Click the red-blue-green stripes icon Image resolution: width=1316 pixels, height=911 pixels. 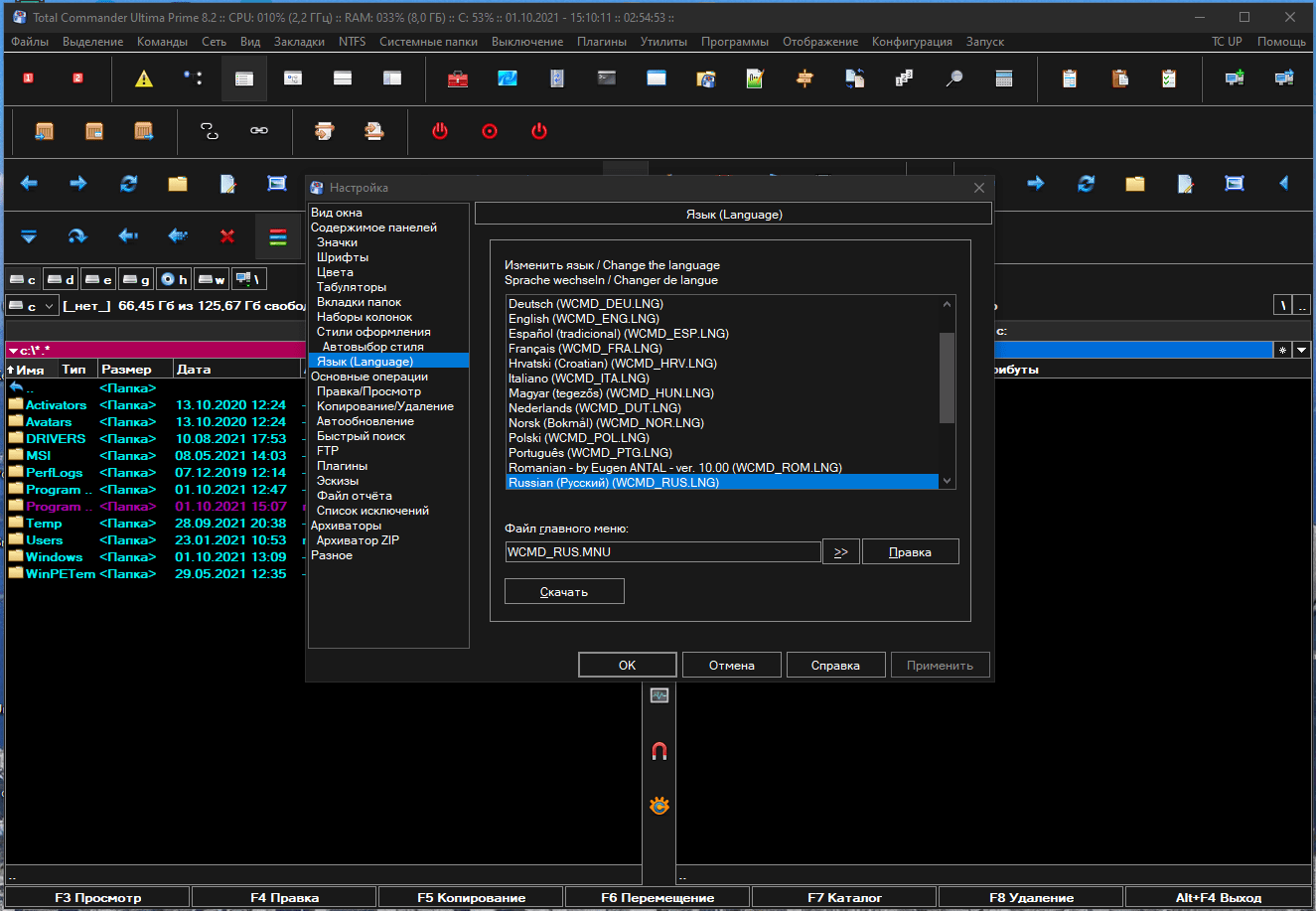tap(278, 236)
